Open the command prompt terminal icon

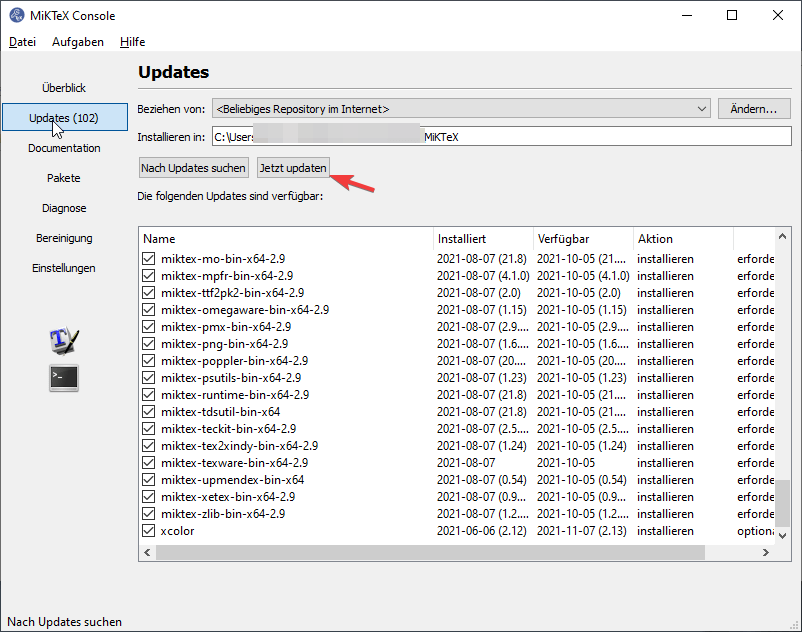[x=64, y=378]
